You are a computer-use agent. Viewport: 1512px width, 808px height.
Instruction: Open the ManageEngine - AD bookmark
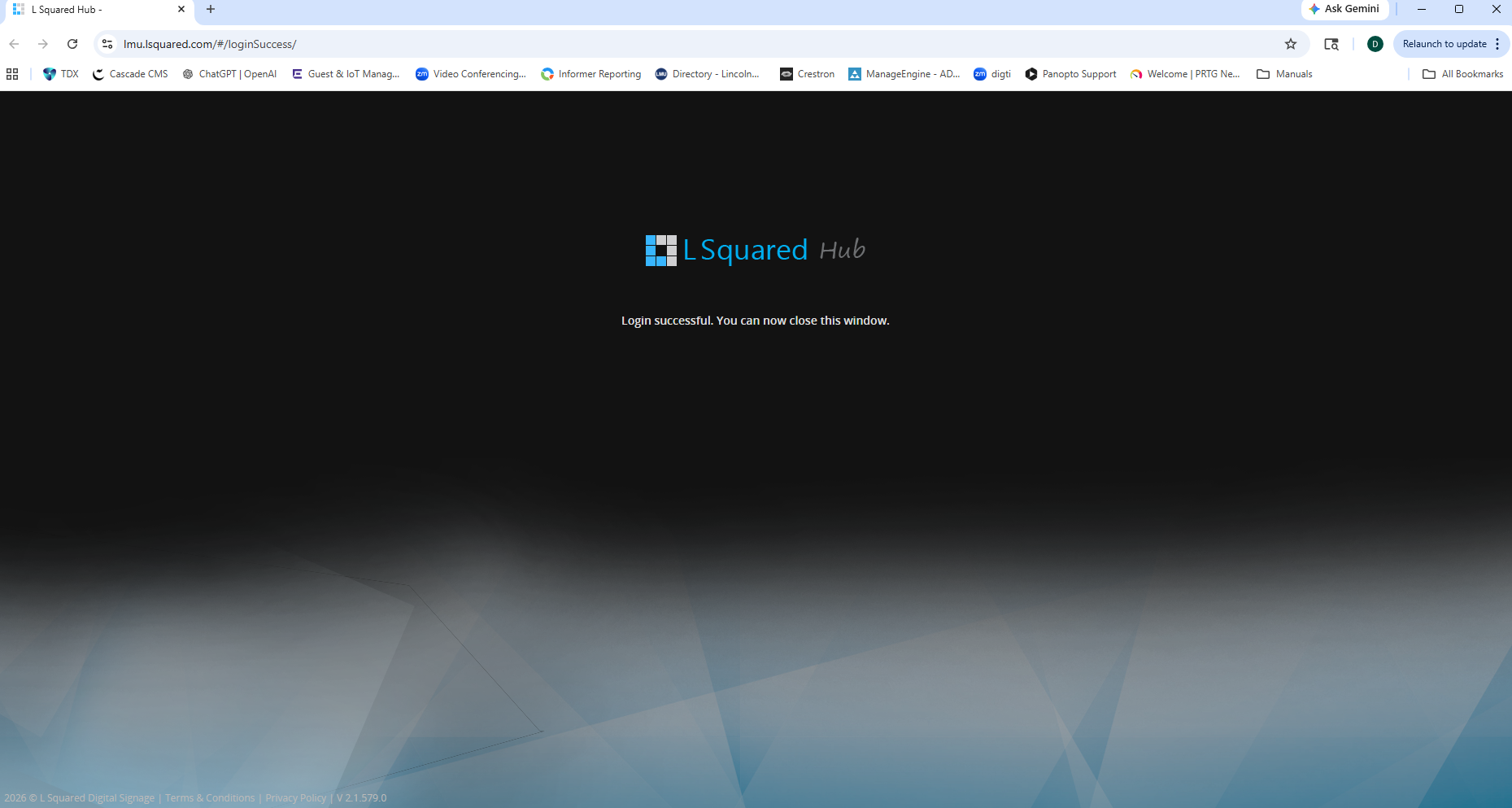click(904, 74)
